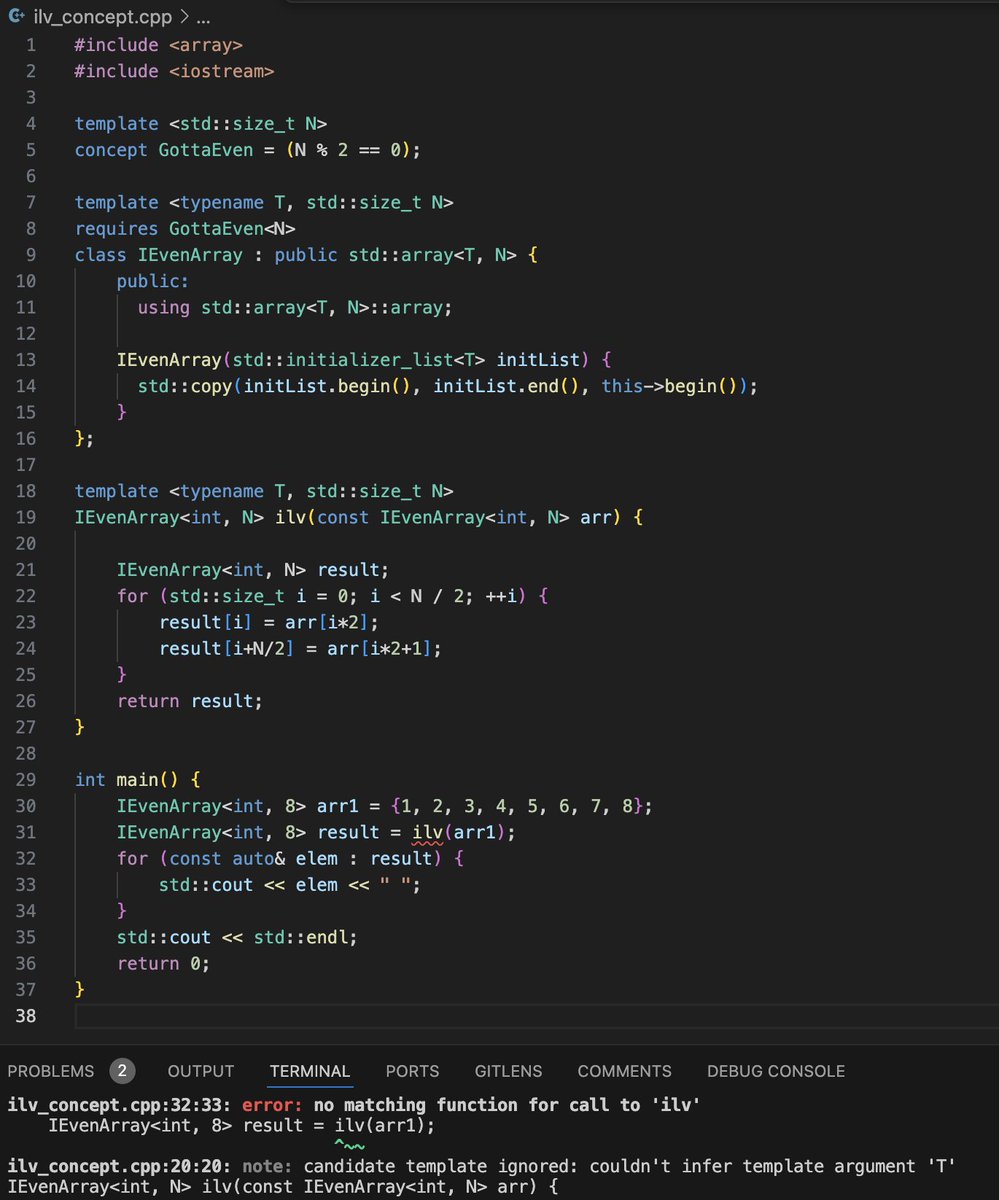The width and height of the screenshot is (999, 1200).
Task: Select the TERMINAL panel tab
Action: click(310, 1071)
